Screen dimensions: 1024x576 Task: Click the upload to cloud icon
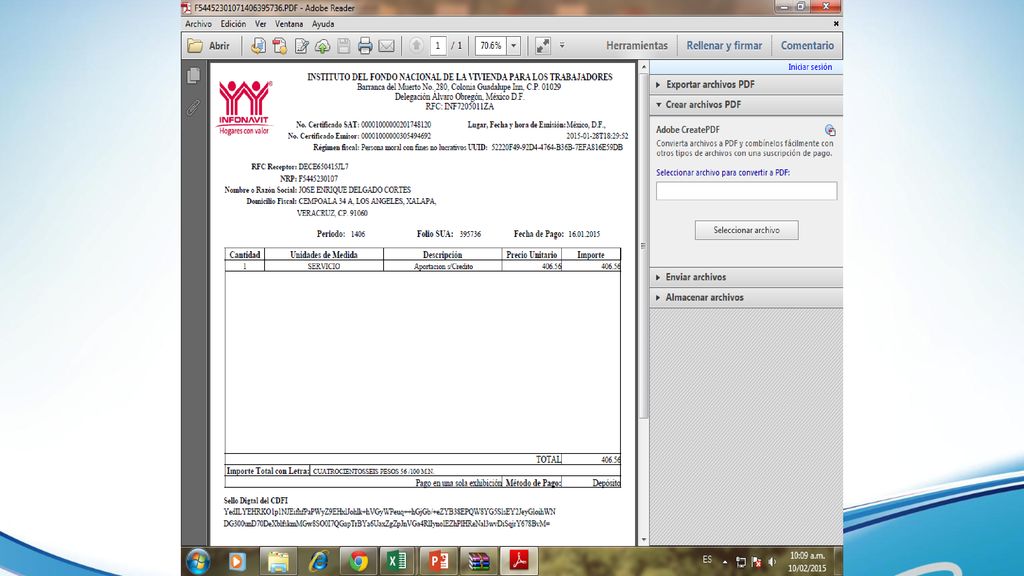click(x=323, y=46)
